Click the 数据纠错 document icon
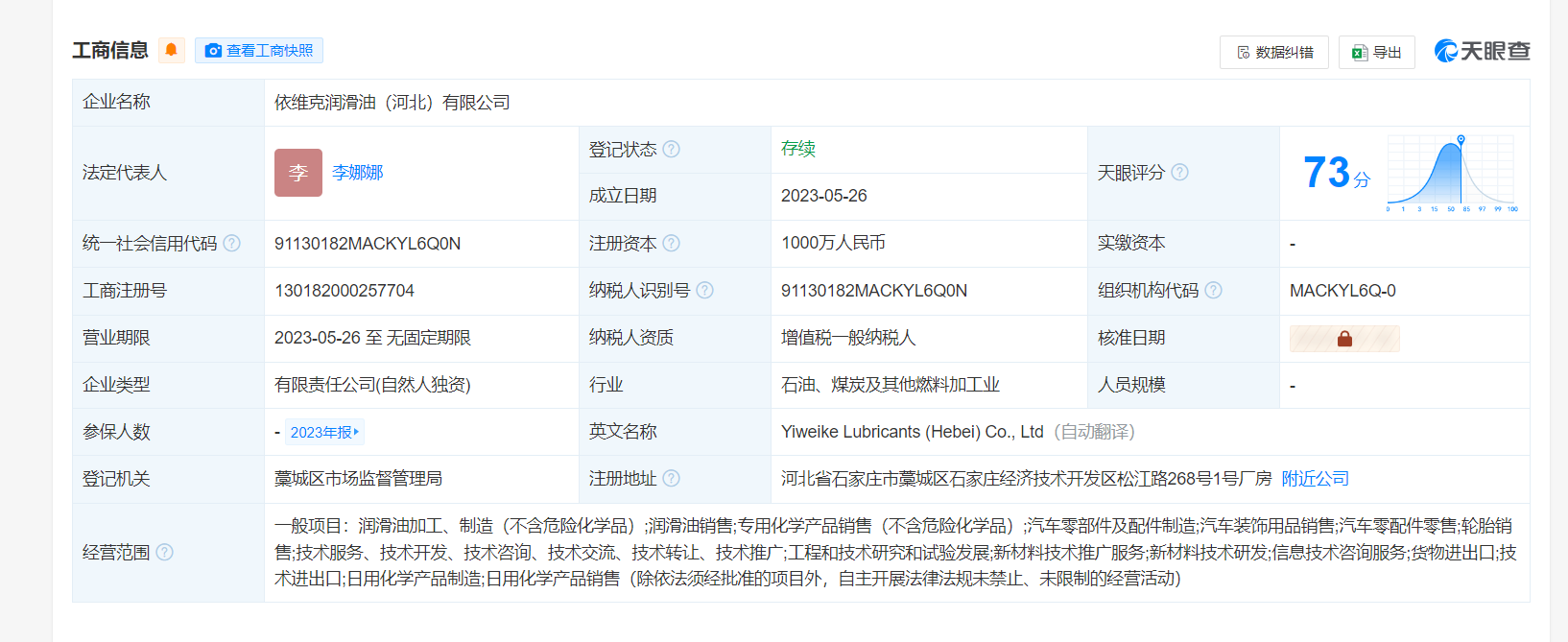The width and height of the screenshot is (1568, 642). [x=1244, y=52]
